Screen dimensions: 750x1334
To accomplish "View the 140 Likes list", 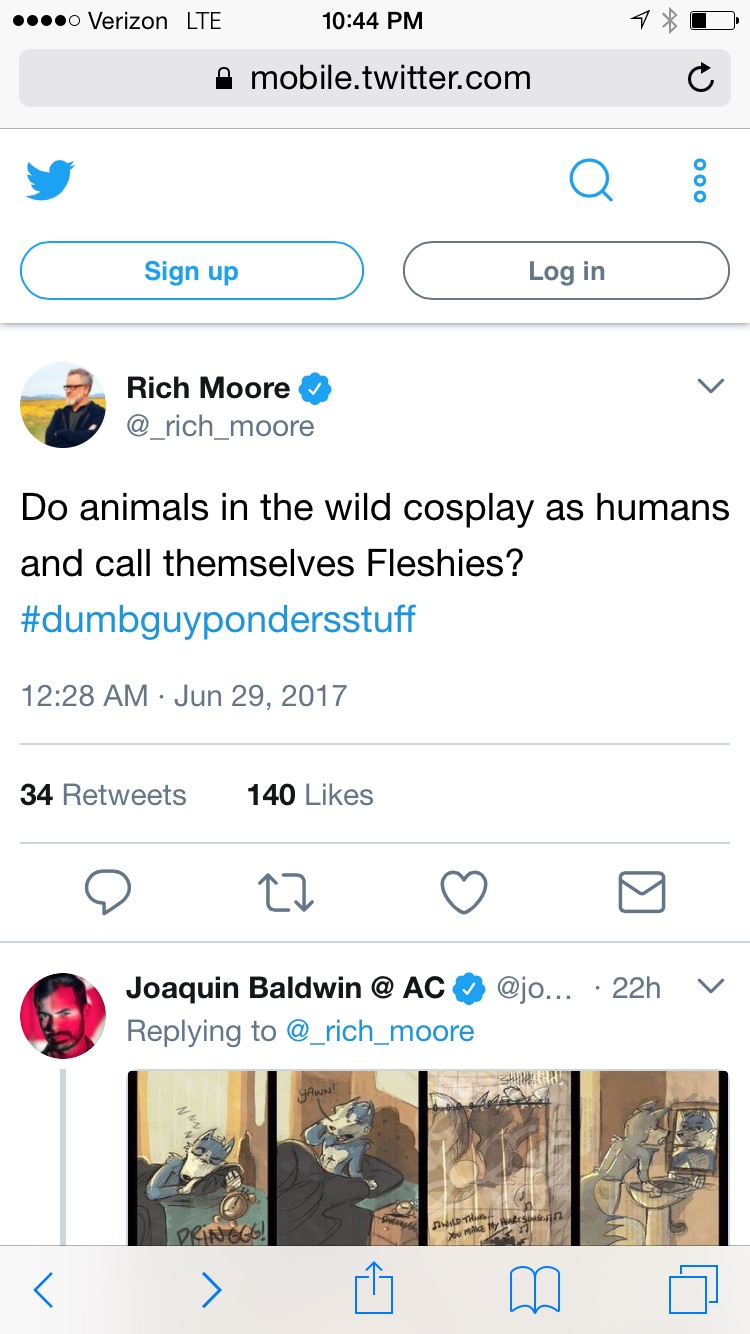I will pyautogui.click(x=310, y=795).
